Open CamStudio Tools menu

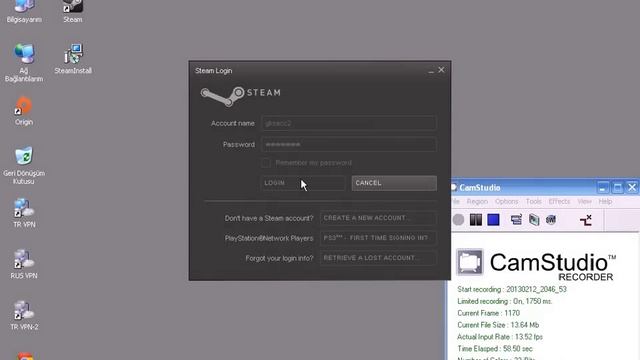click(533, 202)
